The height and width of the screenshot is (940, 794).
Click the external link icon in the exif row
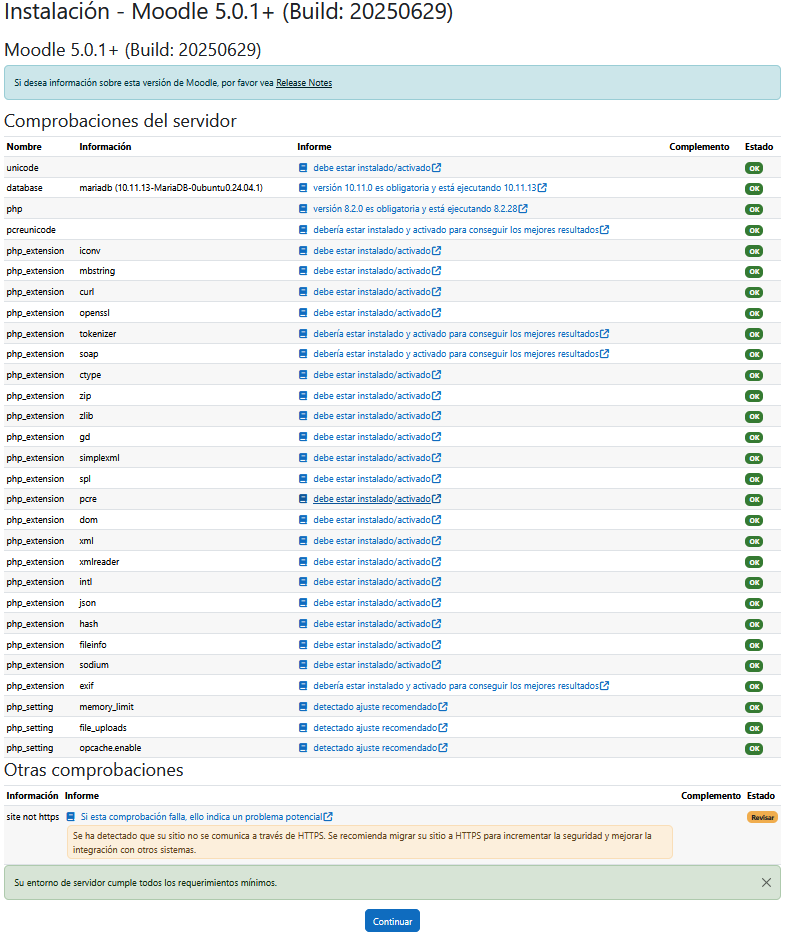pyautogui.click(x=604, y=686)
